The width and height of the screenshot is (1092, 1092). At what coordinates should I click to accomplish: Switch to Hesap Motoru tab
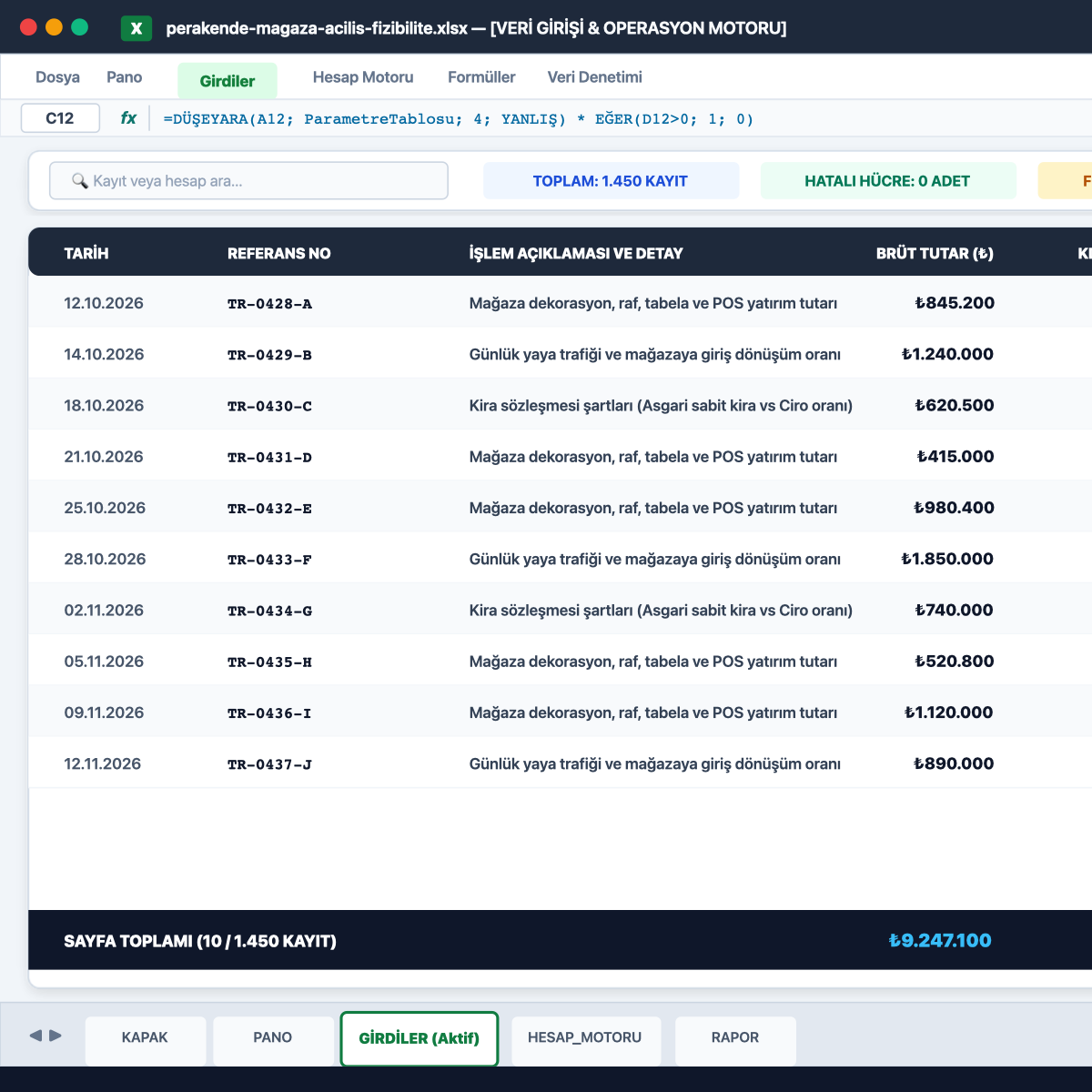click(x=363, y=77)
